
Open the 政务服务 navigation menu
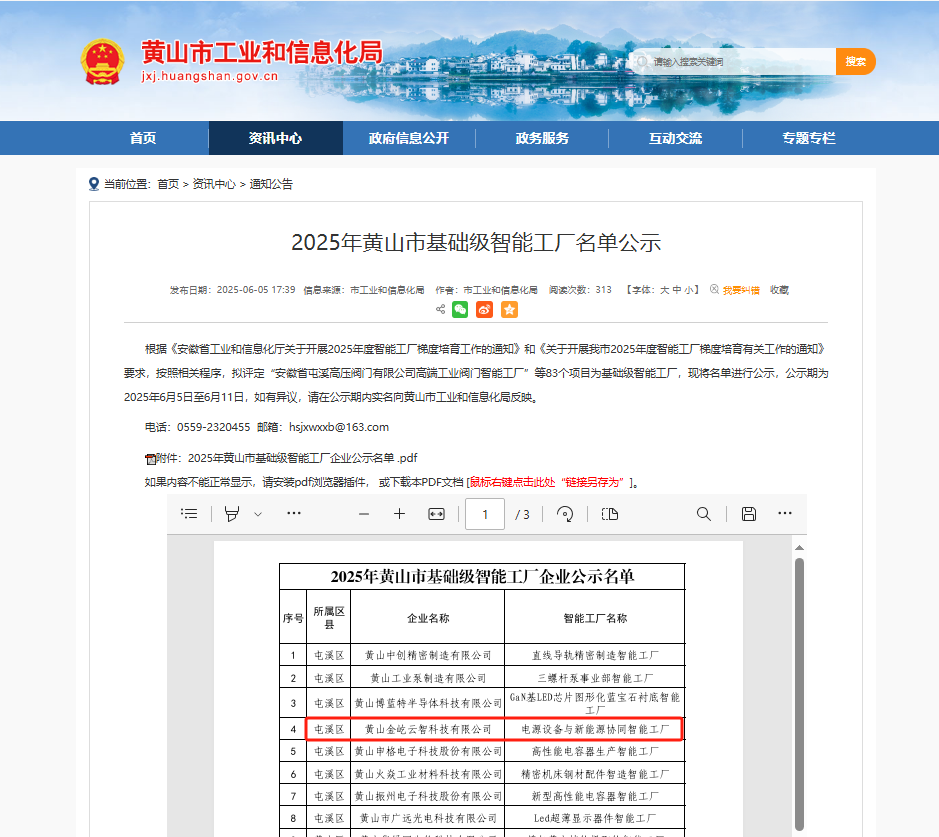542,139
